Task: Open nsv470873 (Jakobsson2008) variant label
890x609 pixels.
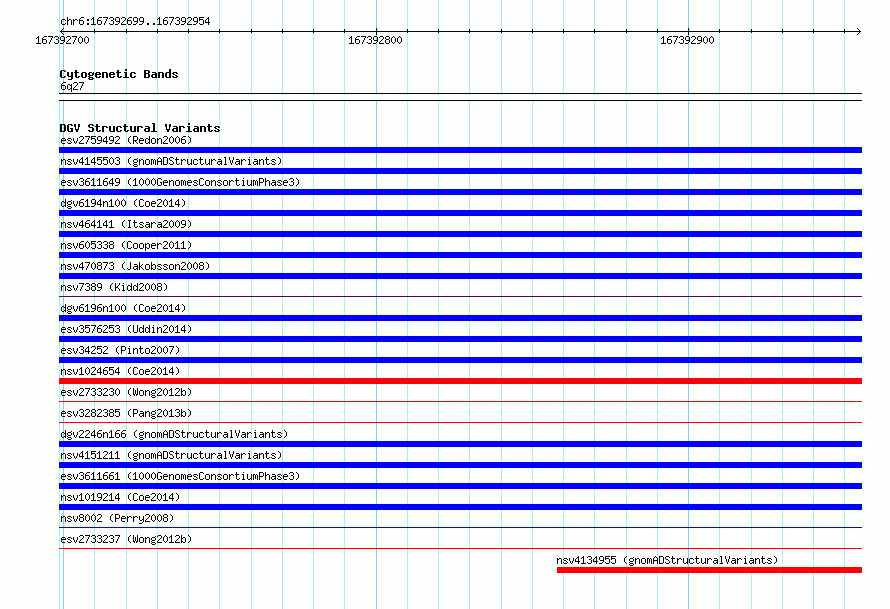Action: (x=135, y=266)
